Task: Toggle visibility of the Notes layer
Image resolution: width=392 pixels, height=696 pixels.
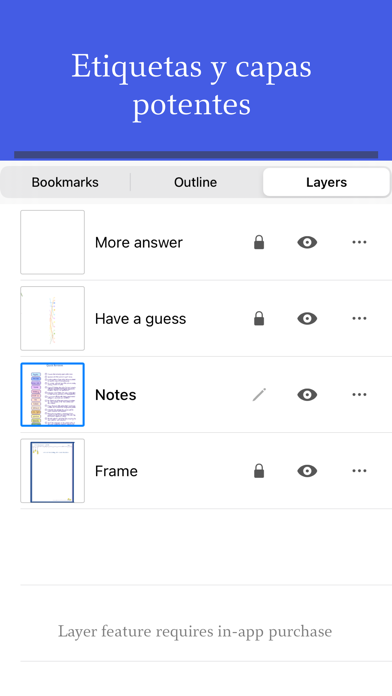Action: tap(307, 395)
